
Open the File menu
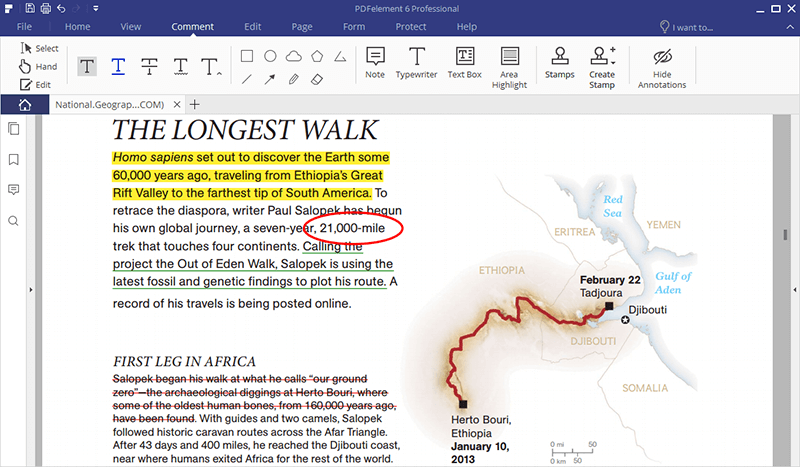pos(24,26)
